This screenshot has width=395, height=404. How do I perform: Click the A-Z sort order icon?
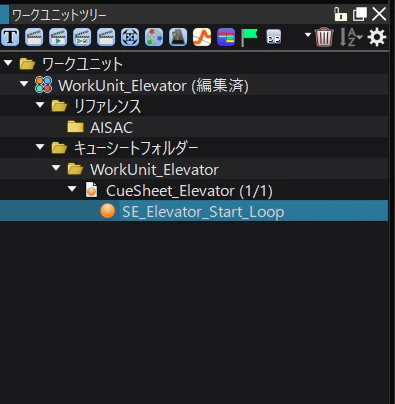pyautogui.click(x=351, y=37)
